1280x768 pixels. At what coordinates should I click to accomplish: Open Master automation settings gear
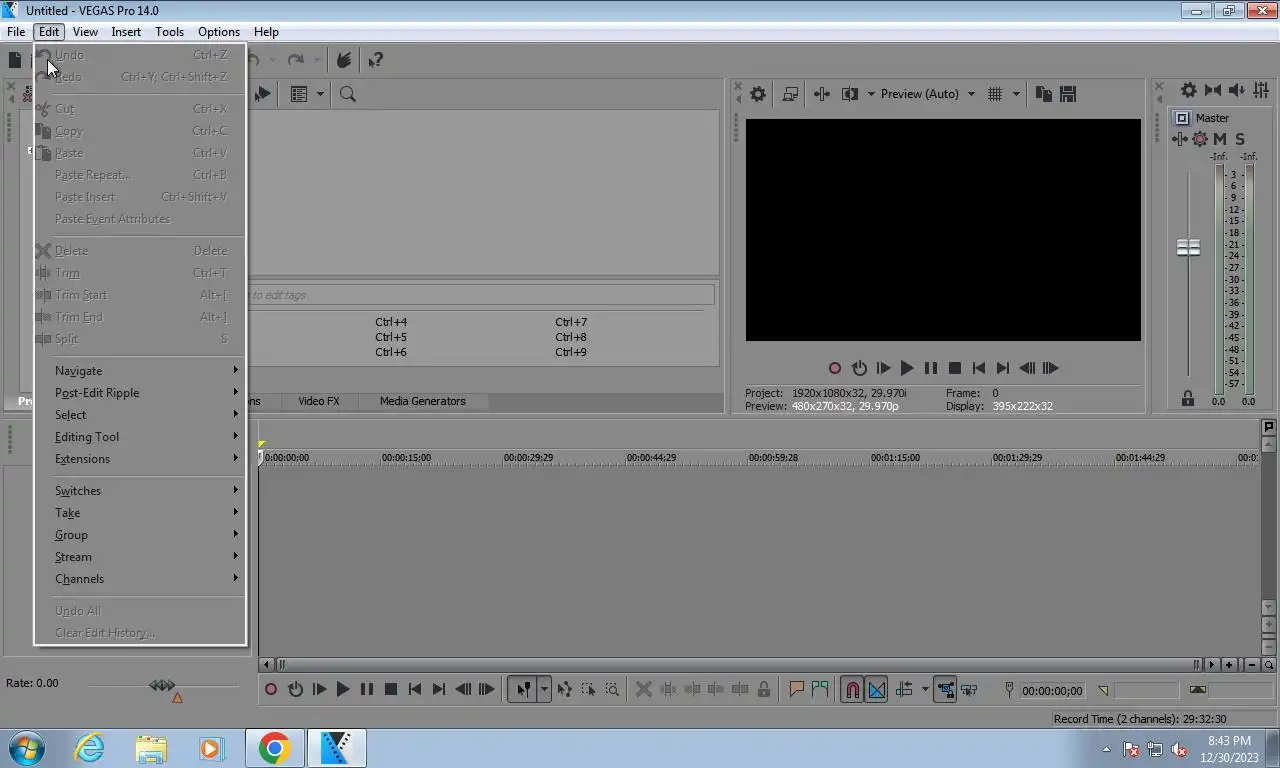[1200, 139]
